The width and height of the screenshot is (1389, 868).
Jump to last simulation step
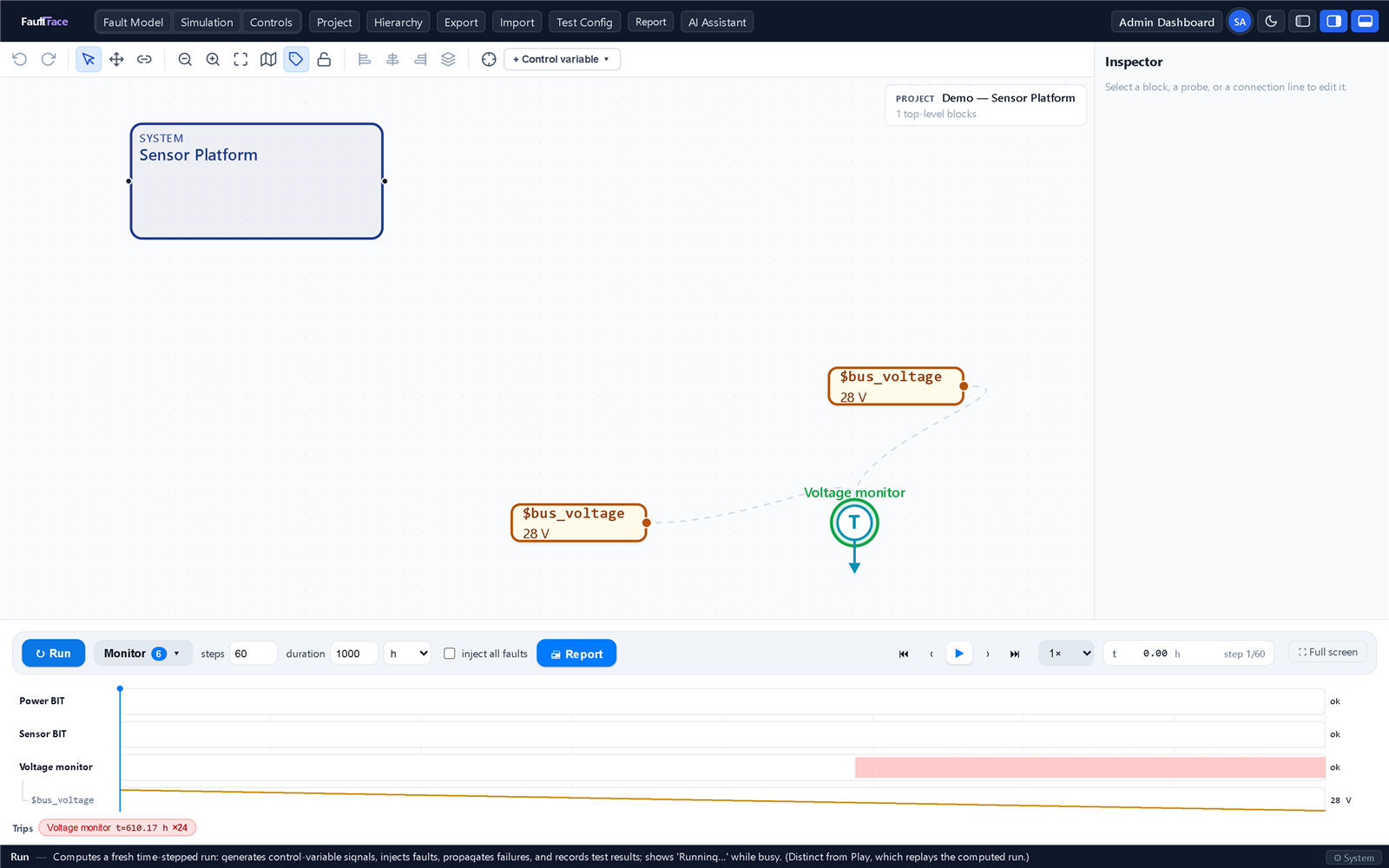(1015, 654)
